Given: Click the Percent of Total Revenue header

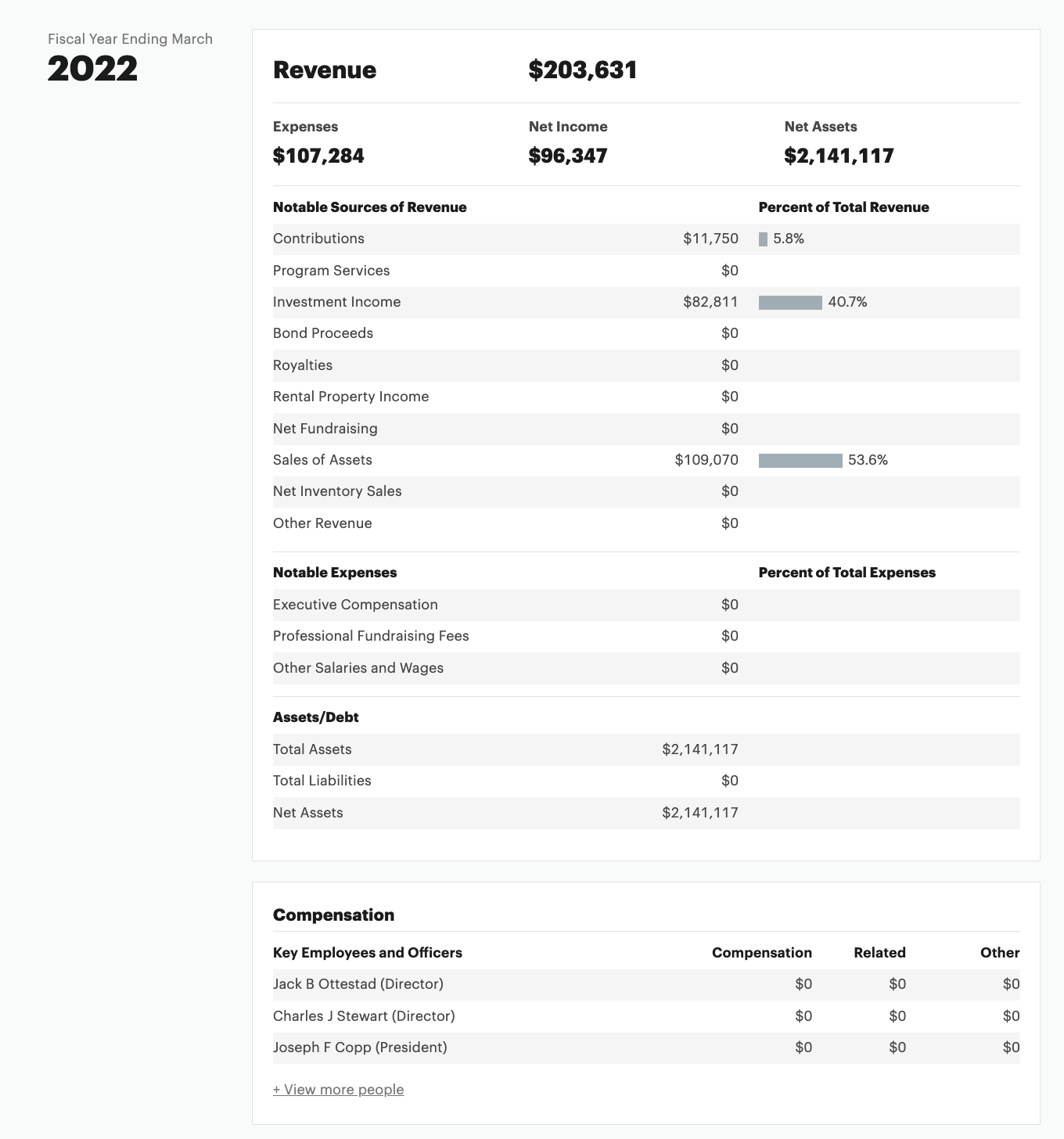Looking at the screenshot, I should pyautogui.click(x=843, y=207).
